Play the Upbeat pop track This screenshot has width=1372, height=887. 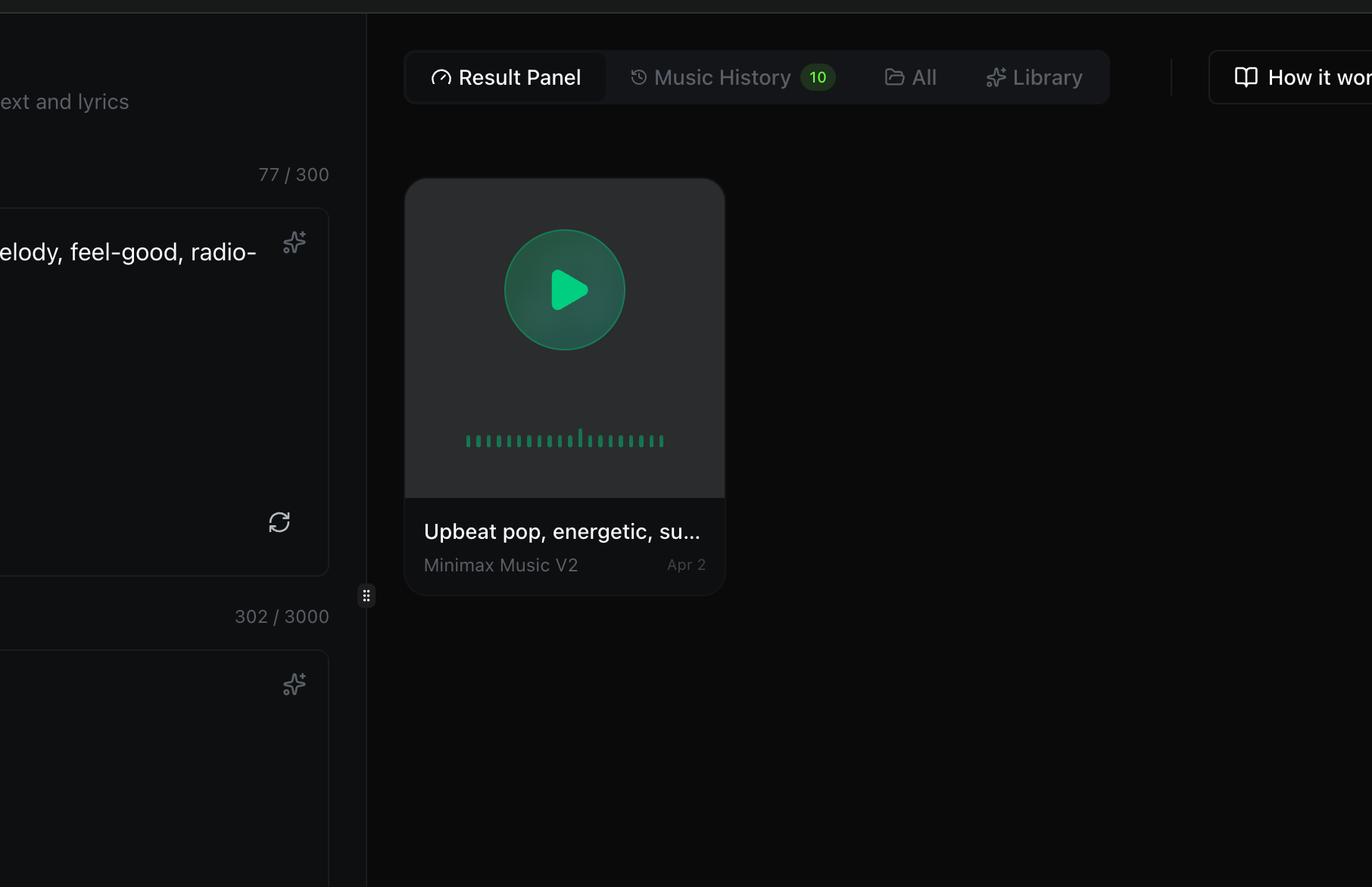click(565, 290)
